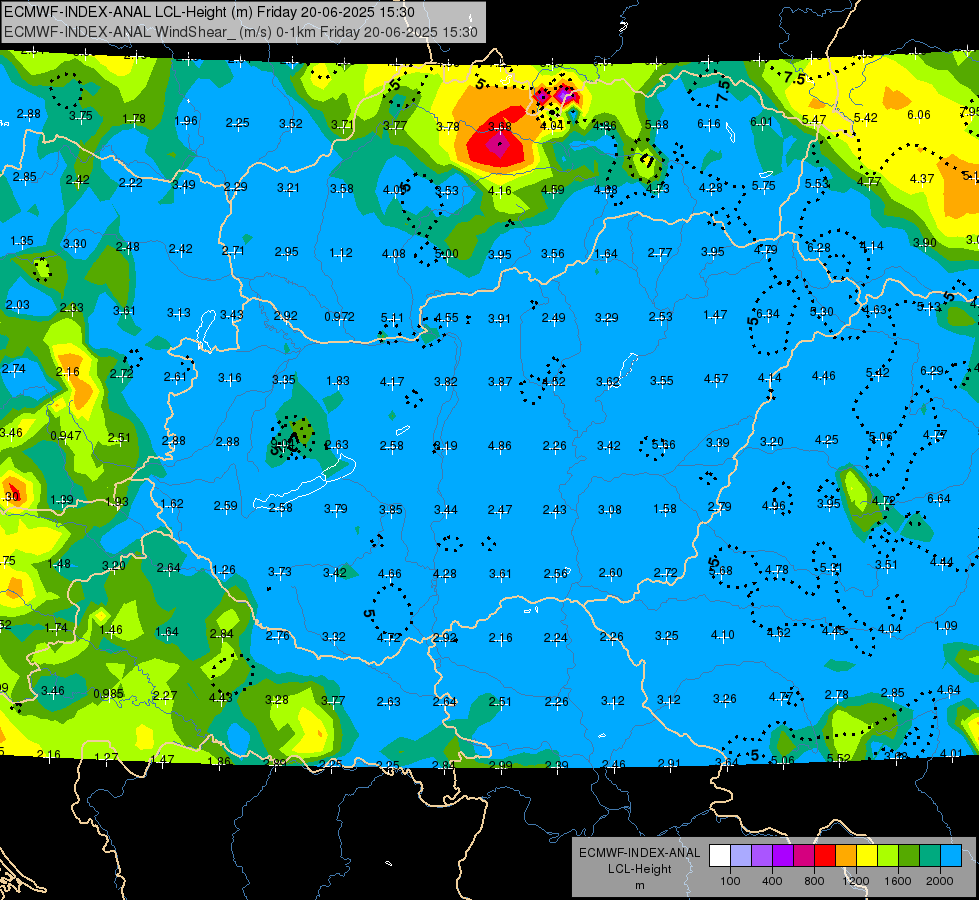Click the wind shear value 5.11
Viewport: 979px width, 900px height.
[x=392, y=318]
